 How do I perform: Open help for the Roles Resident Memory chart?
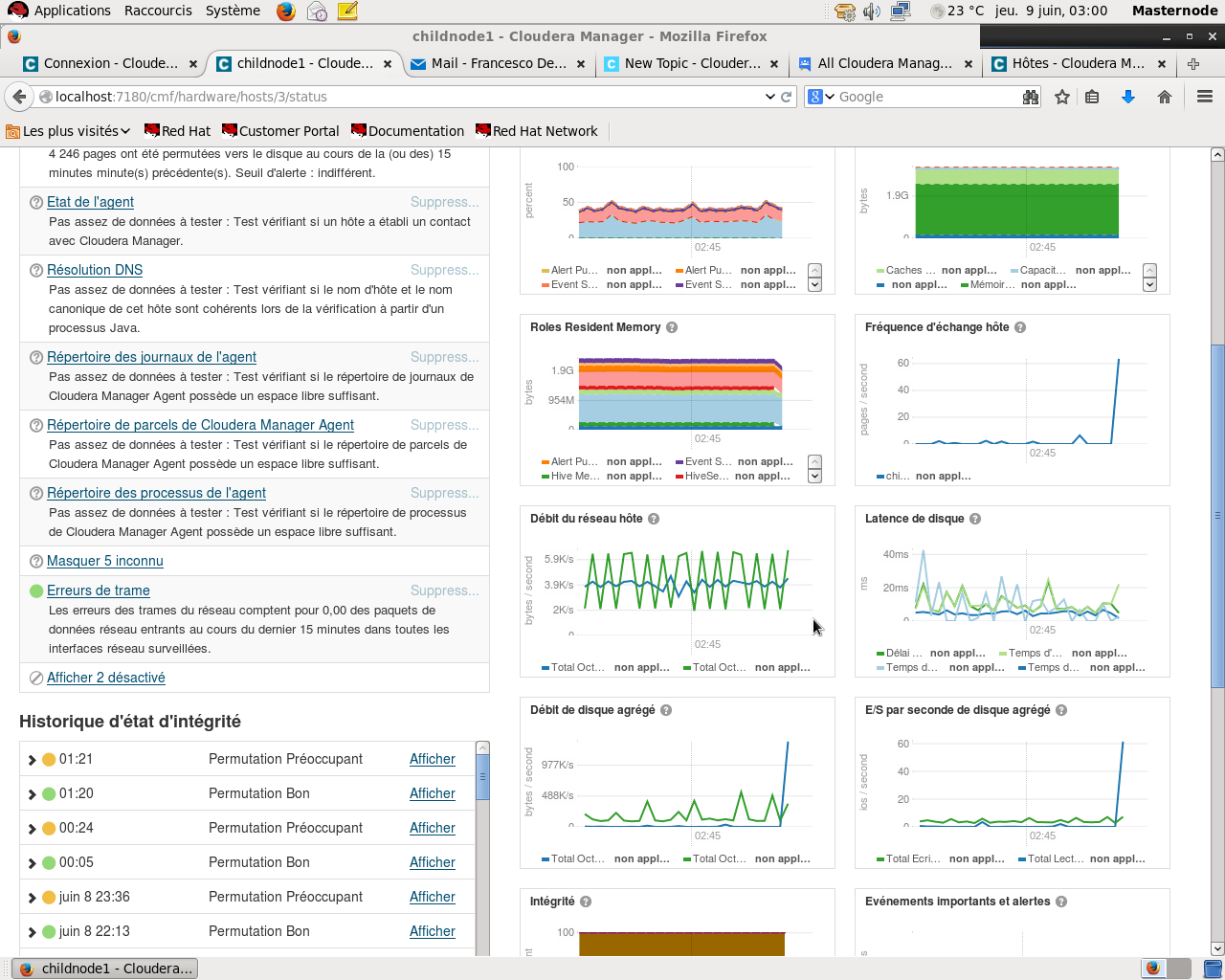coord(672,326)
